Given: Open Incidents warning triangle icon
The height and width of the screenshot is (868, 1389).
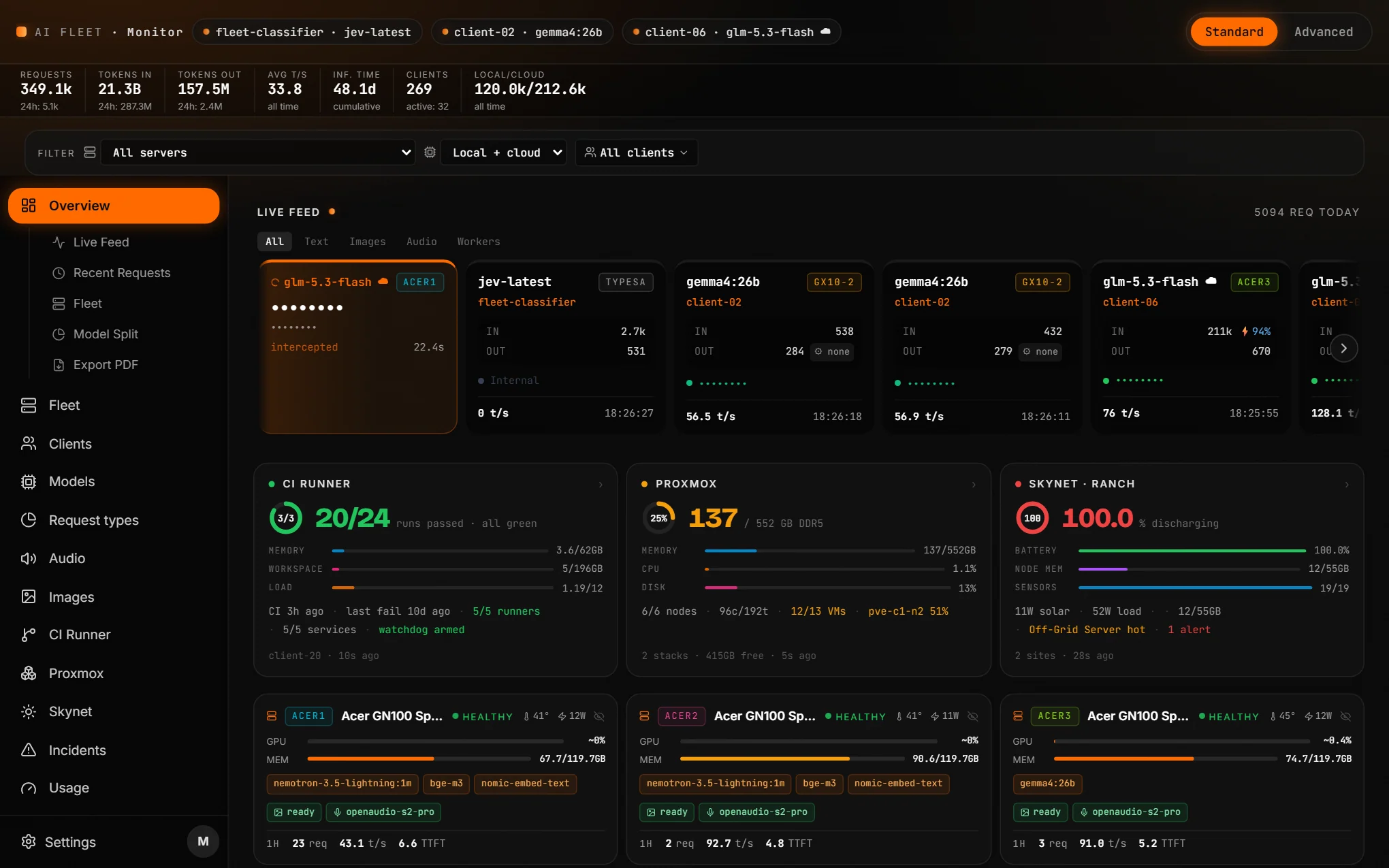Looking at the screenshot, I should (x=29, y=750).
